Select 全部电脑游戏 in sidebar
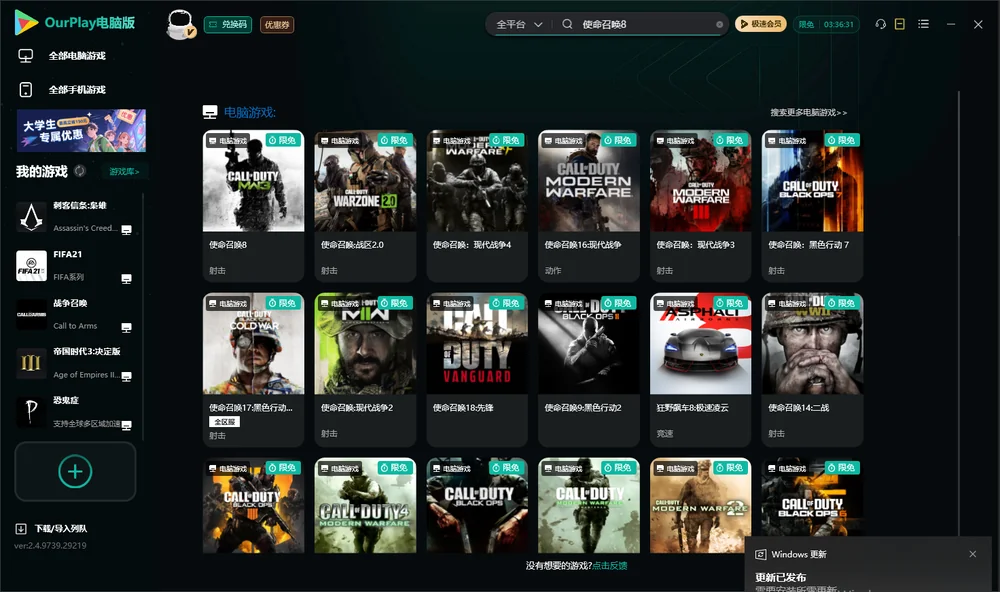This screenshot has height=592, width=1000. pos(77,56)
